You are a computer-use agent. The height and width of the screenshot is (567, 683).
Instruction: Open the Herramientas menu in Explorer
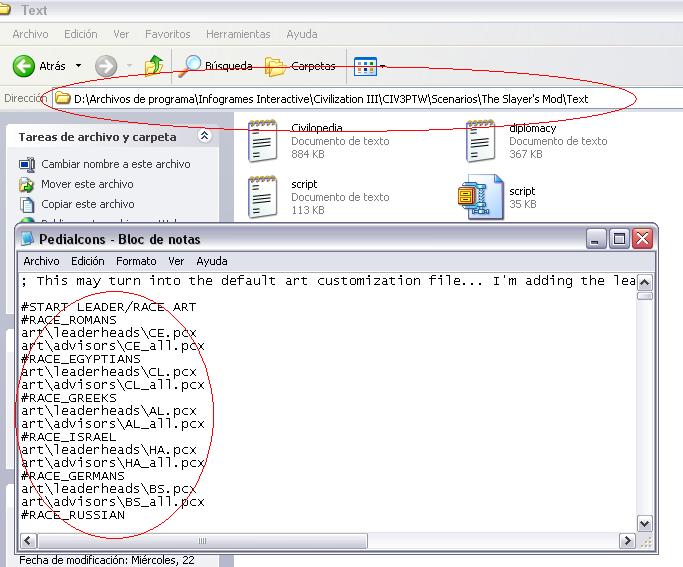click(238, 34)
